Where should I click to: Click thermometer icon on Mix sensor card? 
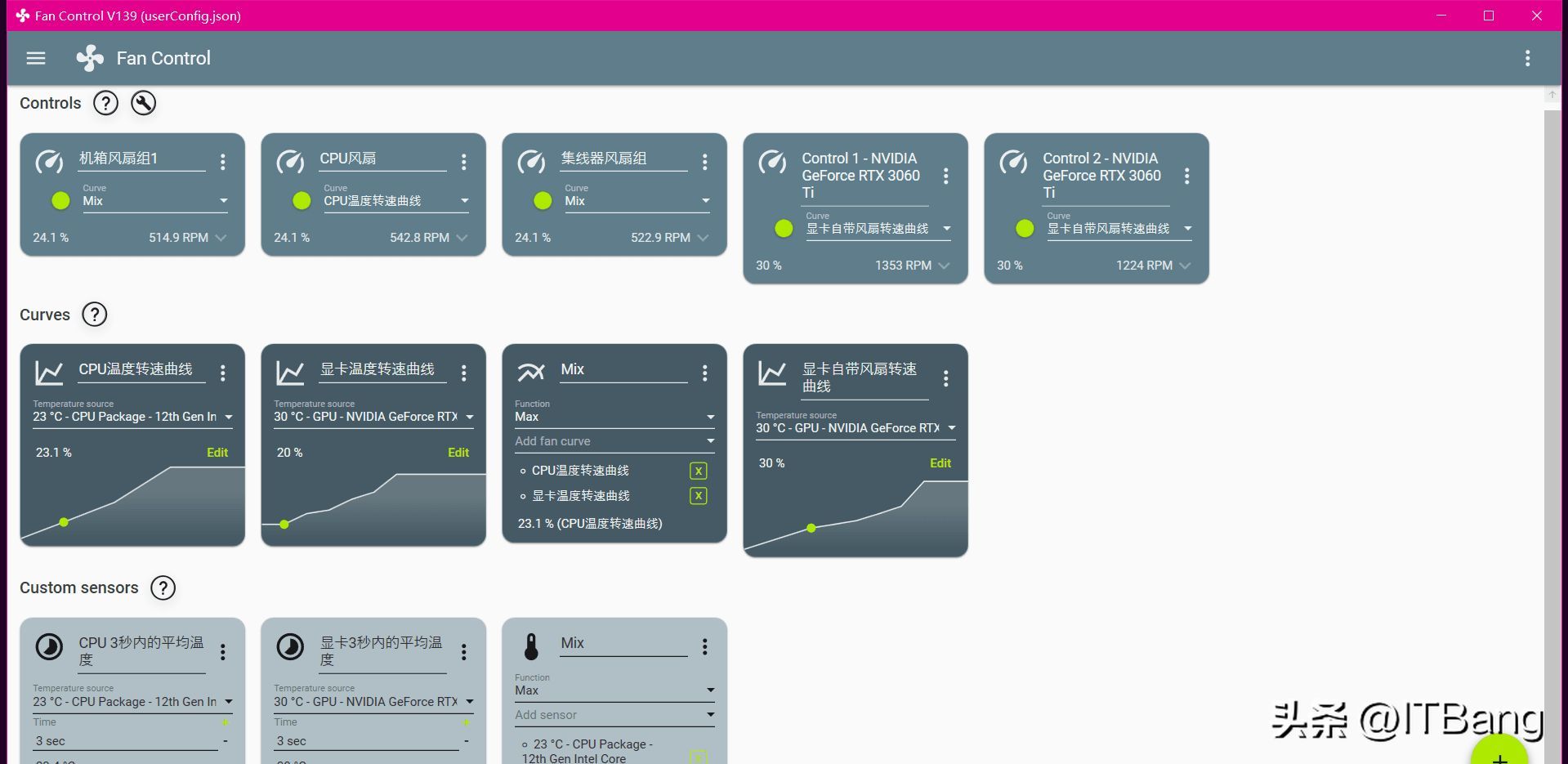pos(531,646)
